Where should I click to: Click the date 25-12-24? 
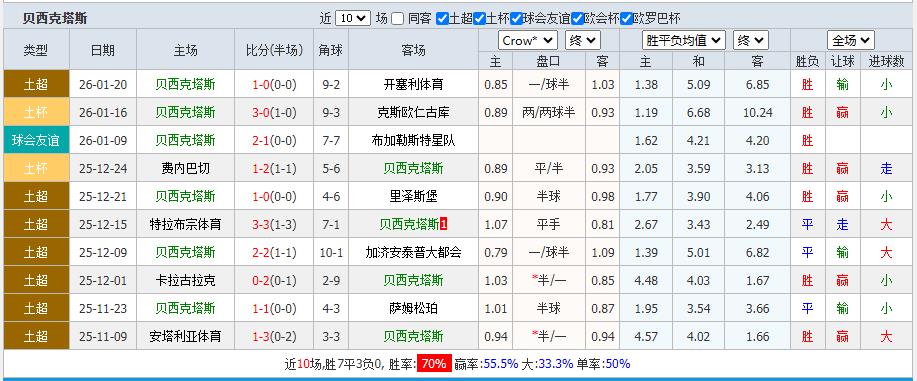[103, 169]
